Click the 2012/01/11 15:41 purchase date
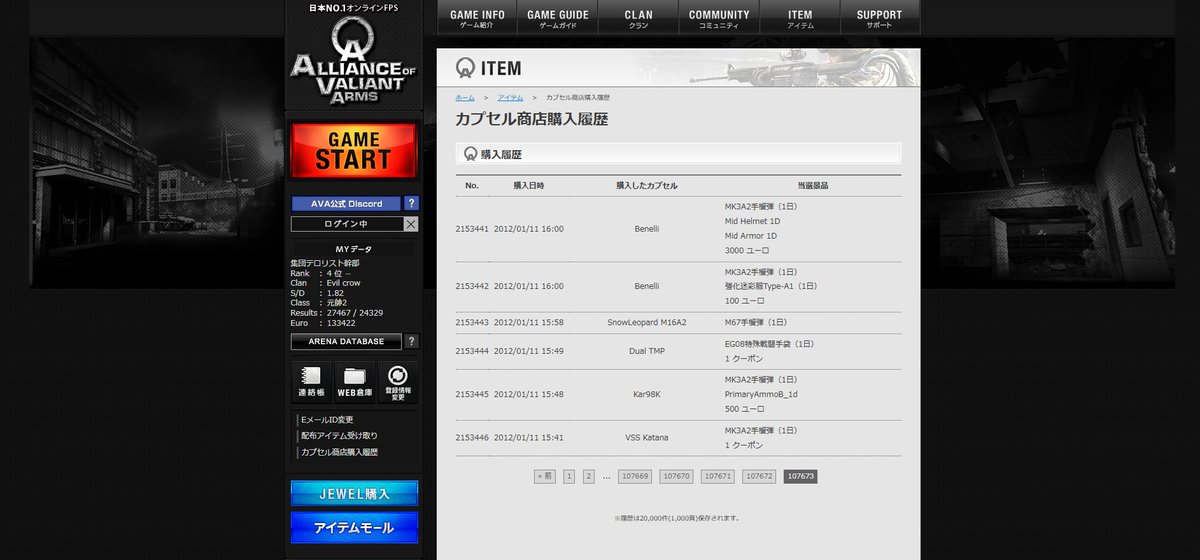This screenshot has width=1200, height=560. (x=529, y=437)
